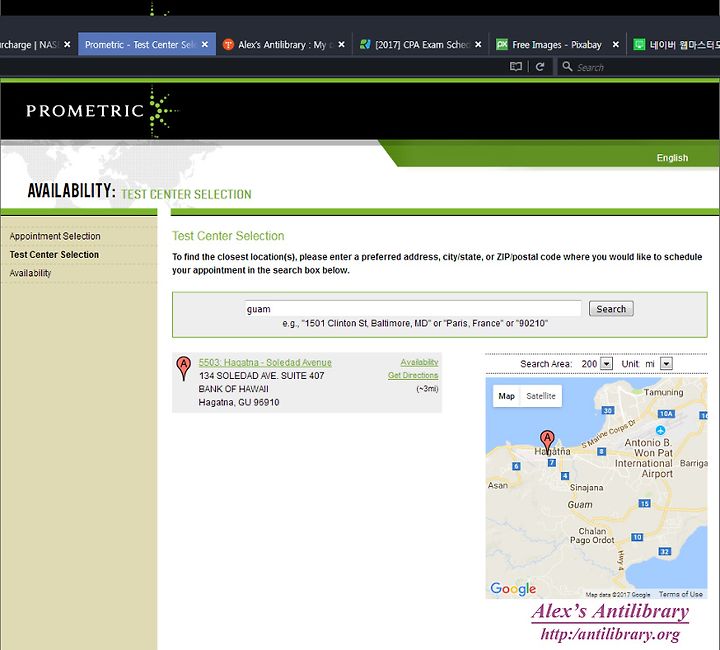Viewport: 720px width, 650px height.
Task: Click the airport icon on map
Action: [660, 430]
